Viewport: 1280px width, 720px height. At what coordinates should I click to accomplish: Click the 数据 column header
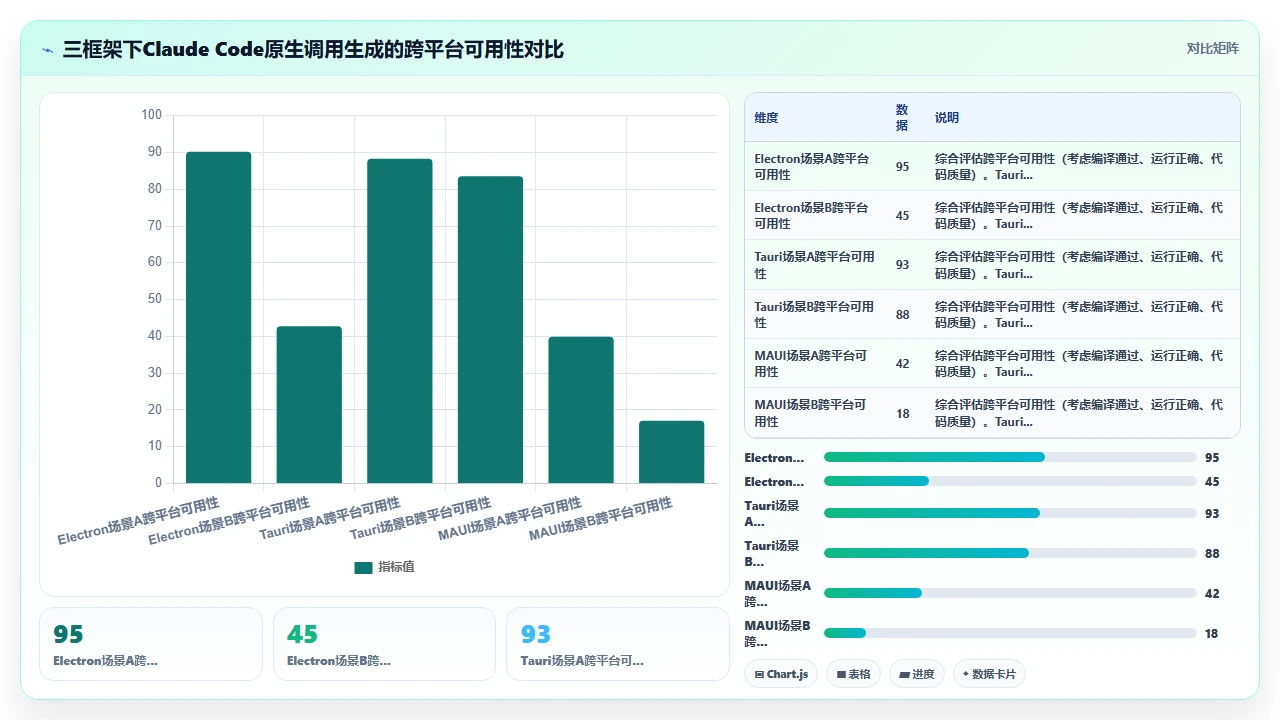[x=902, y=118]
